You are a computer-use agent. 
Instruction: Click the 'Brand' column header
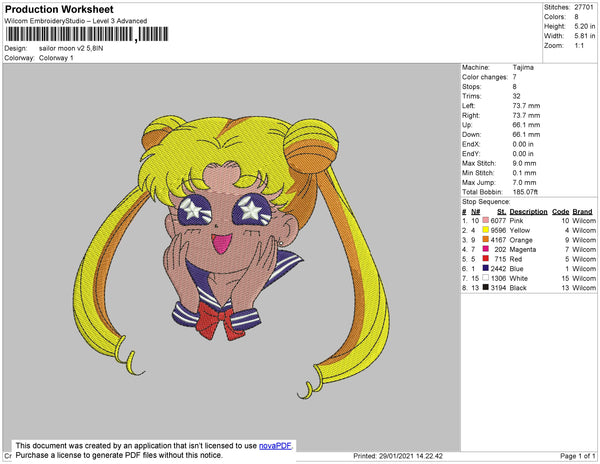[x=582, y=212]
